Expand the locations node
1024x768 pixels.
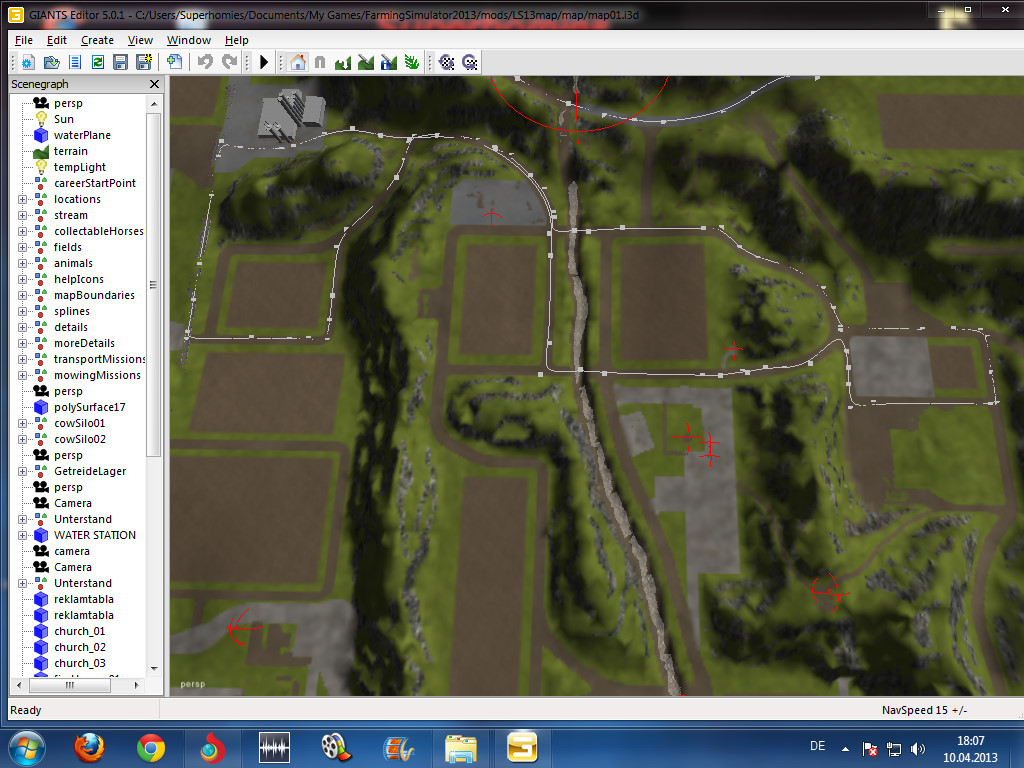(22, 199)
